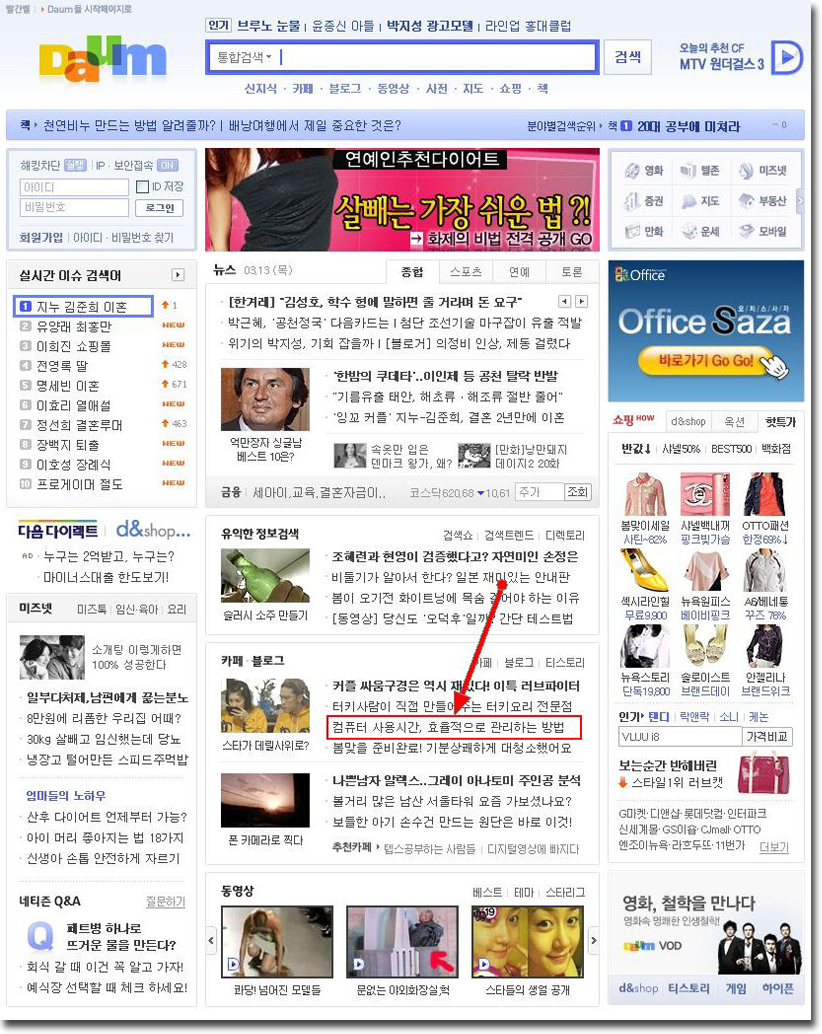
Task: Open the 더보기 shopping mall link
Action: (x=774, y=847)
